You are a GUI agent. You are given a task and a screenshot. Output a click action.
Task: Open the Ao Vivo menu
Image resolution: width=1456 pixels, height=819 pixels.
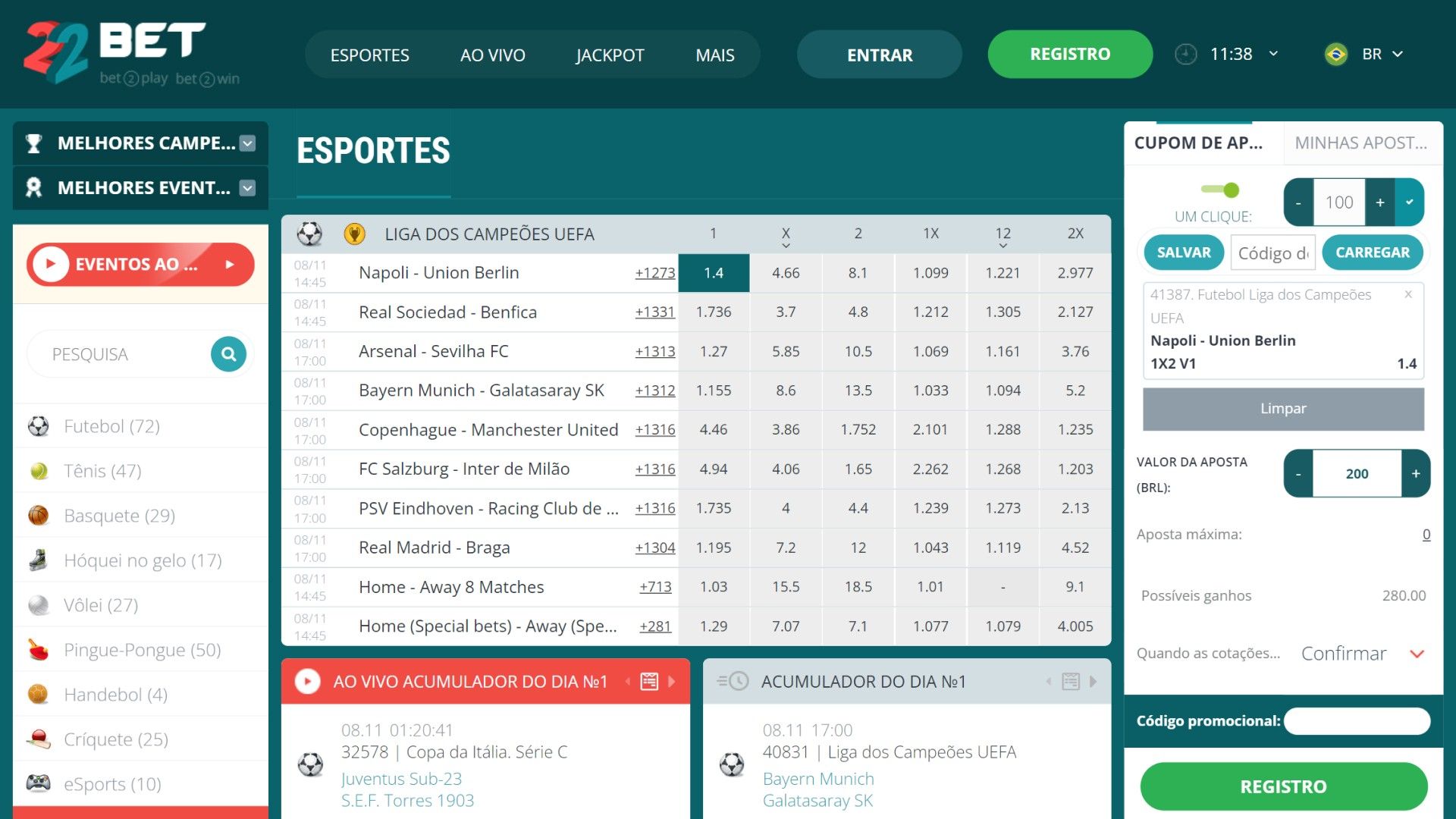(x=492, y=55)
